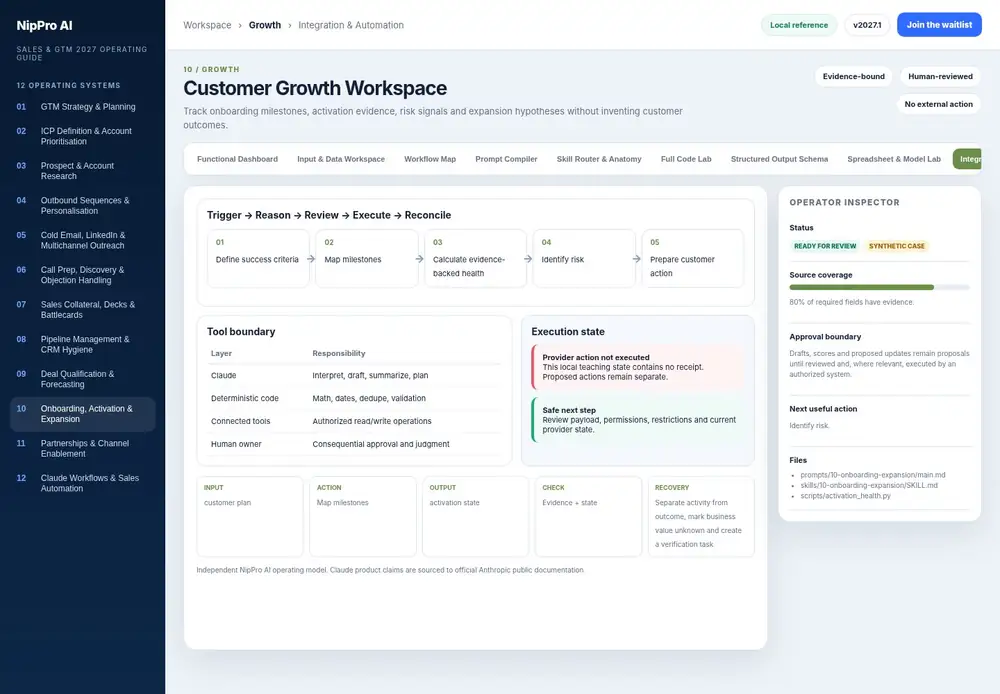This screenshot has width=1000, height=694.
Task: Click the Claude row in Tool boundary
Action: click(354, 376)
